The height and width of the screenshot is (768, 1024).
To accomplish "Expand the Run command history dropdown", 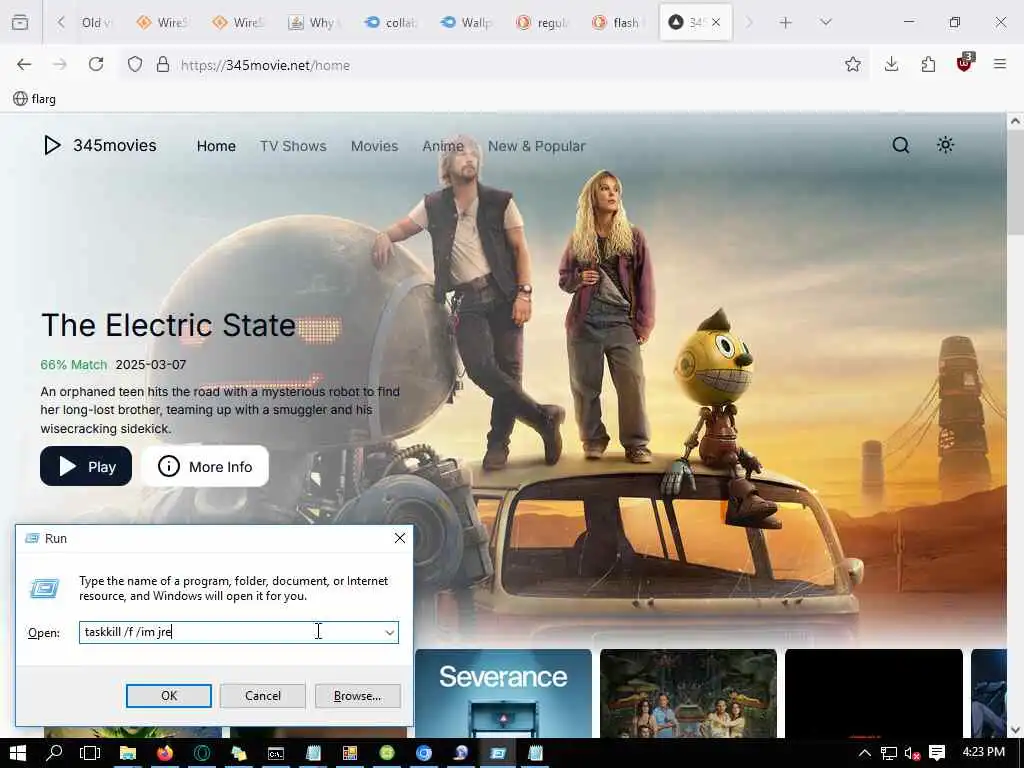I will [389, 633].
